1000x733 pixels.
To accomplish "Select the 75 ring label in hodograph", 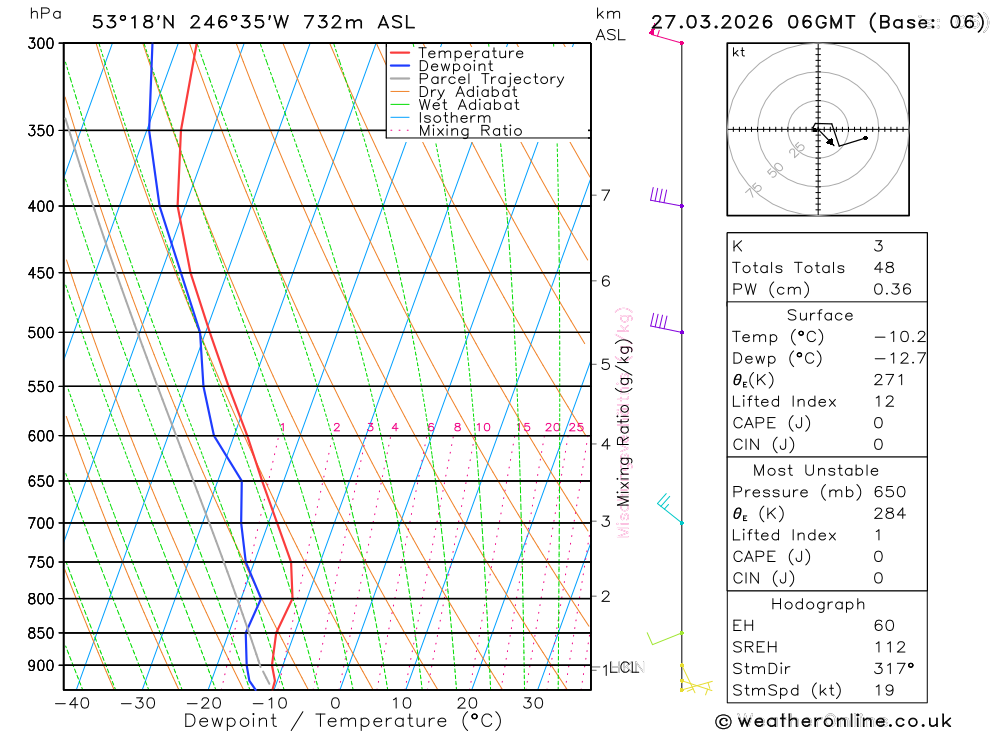I will tap(754, 189).
